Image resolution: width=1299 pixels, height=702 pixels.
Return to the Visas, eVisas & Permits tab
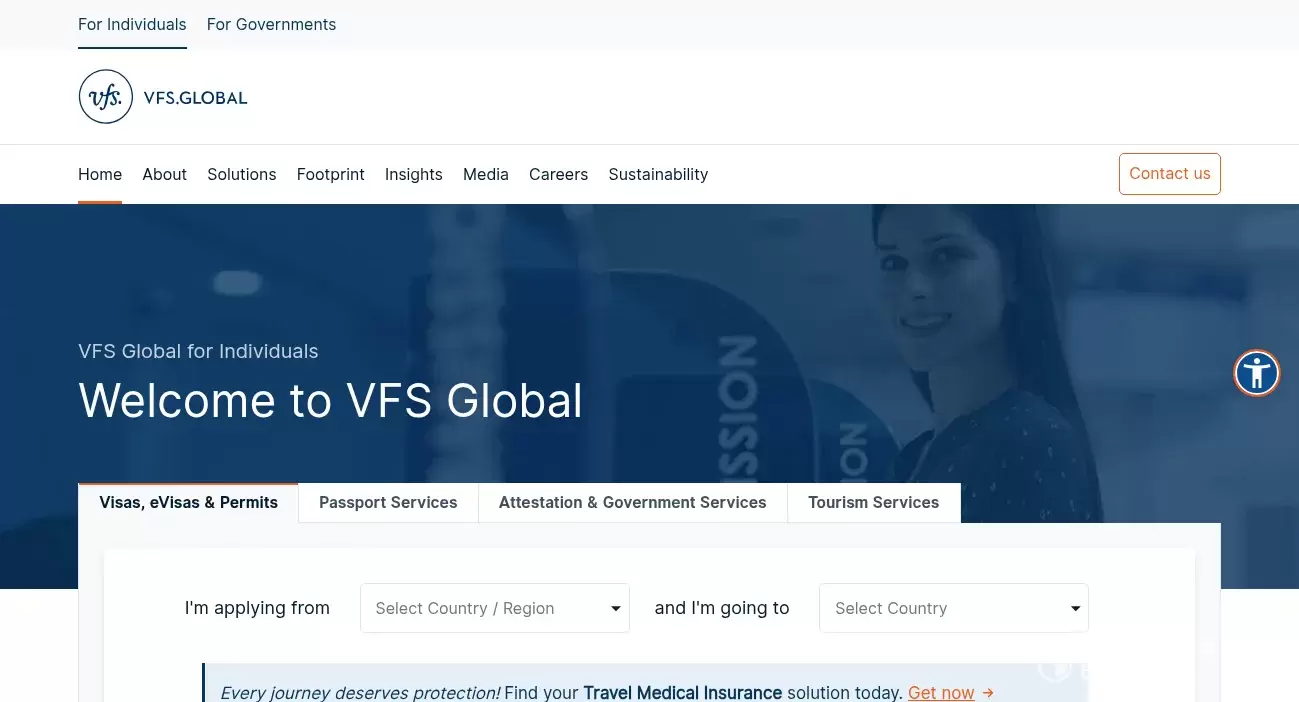[x=188, y=502]
